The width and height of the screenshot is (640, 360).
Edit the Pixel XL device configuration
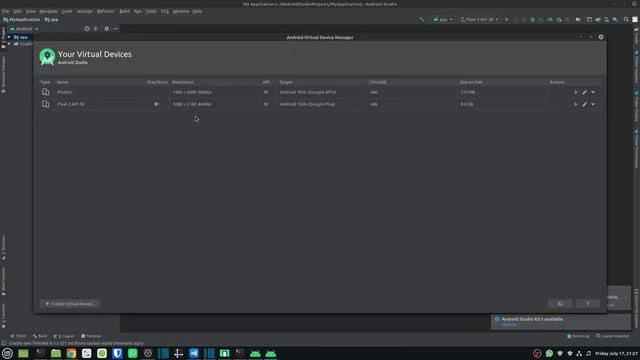[584, 92]
